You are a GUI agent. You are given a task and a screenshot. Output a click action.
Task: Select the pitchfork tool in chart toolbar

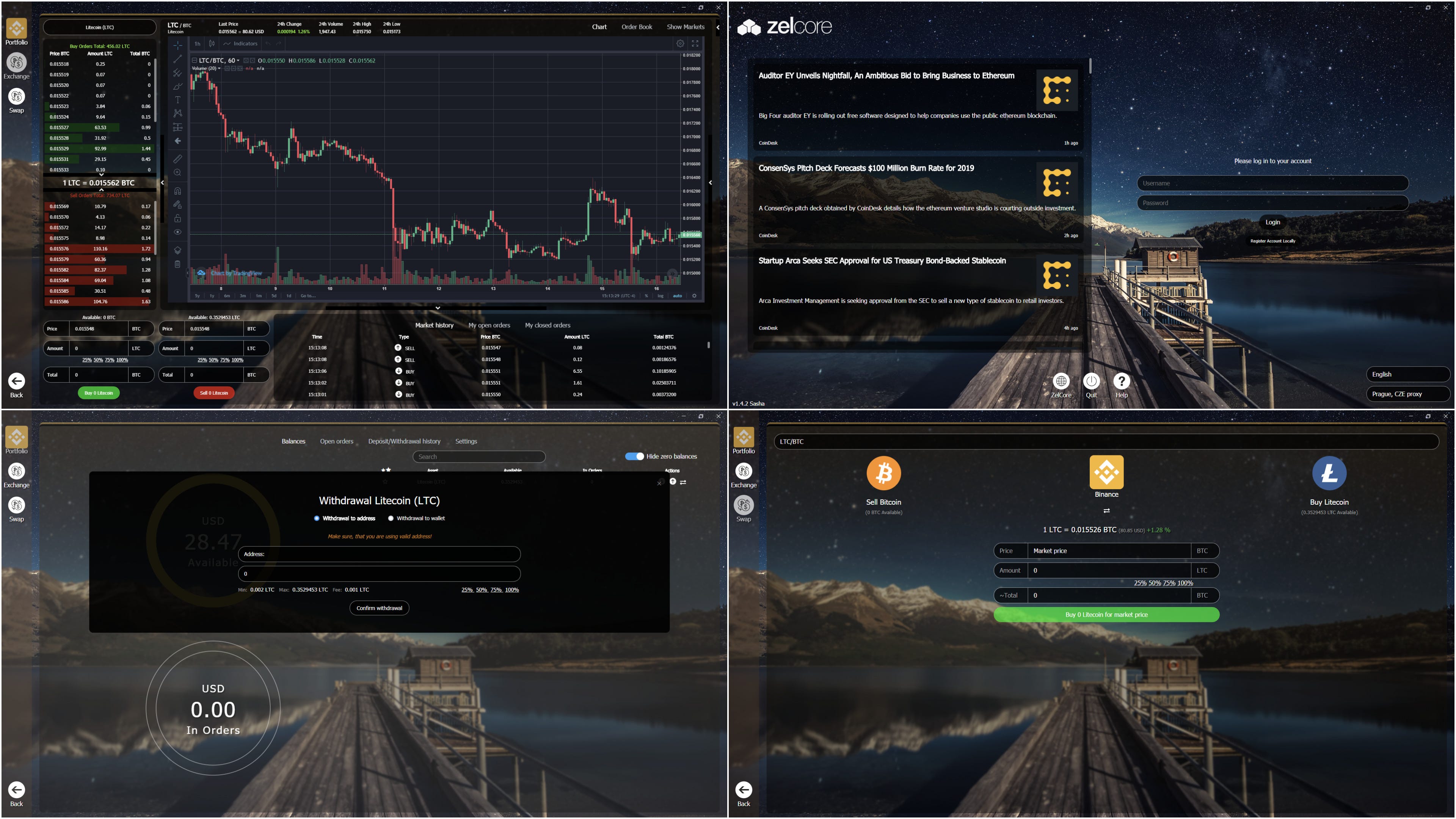[177, 72]
